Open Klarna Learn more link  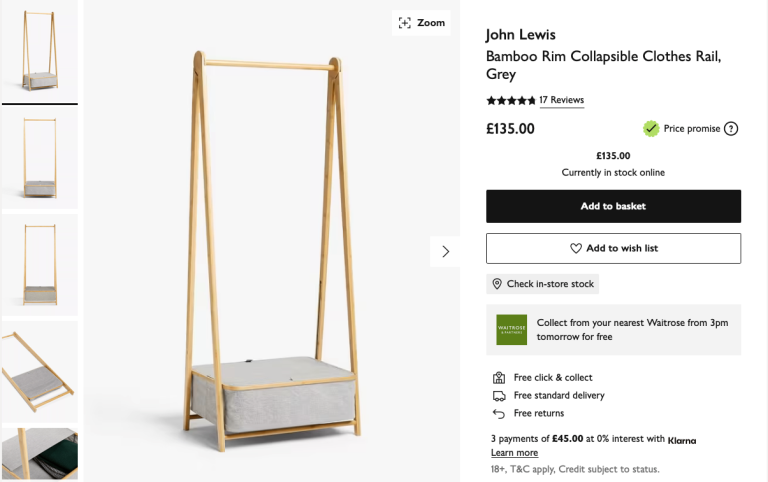point(514,453)
